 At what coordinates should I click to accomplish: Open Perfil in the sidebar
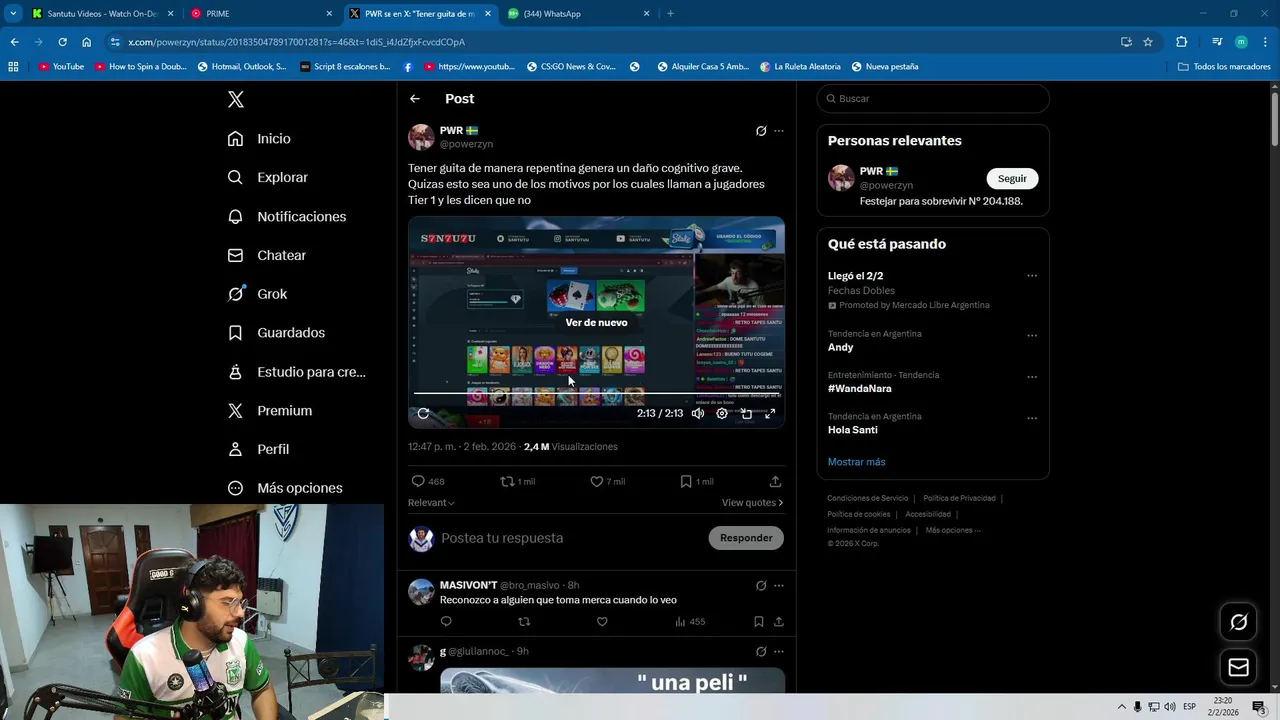coord(258,449)
